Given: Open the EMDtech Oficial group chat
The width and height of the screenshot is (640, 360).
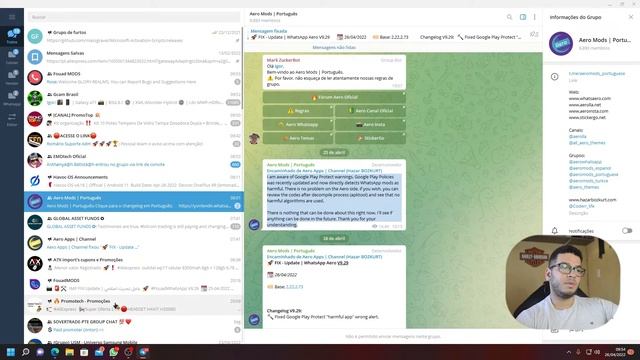Looking at the screenshot, I should click(134, 160).
